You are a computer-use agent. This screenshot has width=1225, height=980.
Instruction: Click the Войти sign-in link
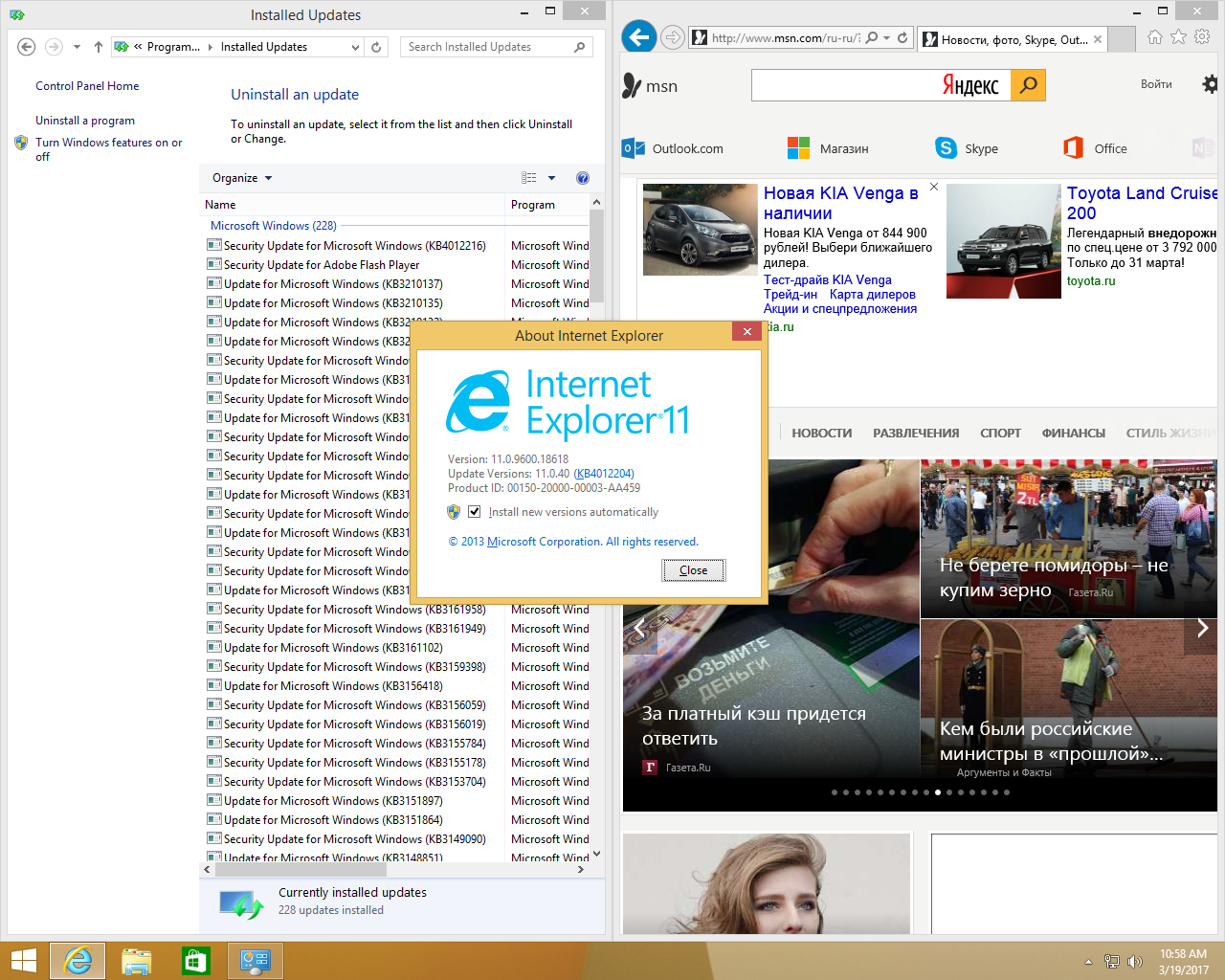coord(1156,84)
